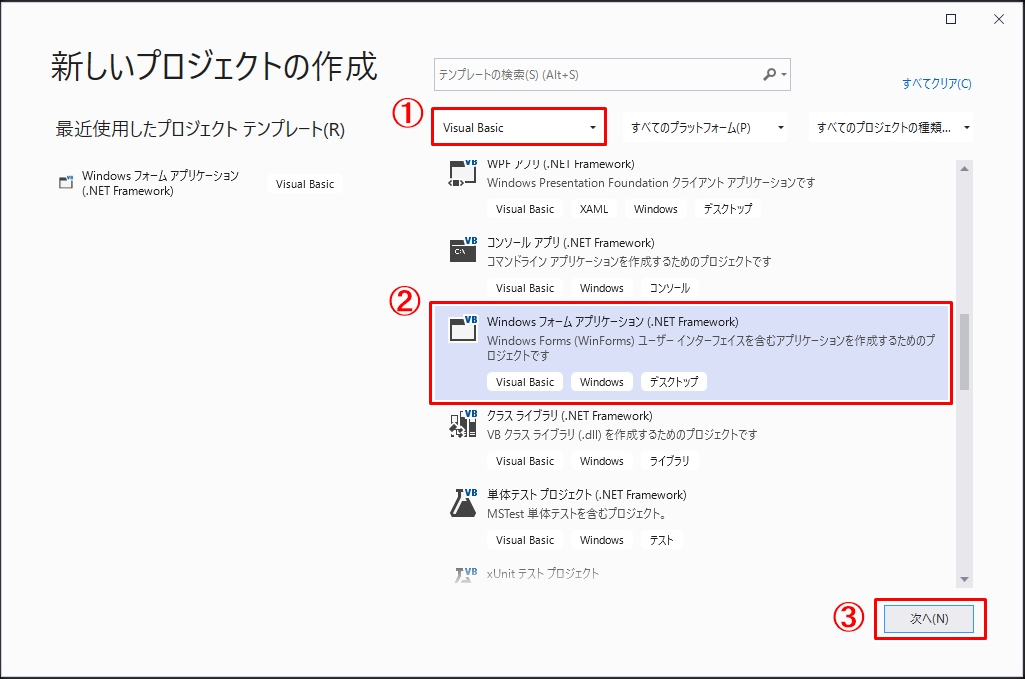Open recent Windows フォーム アプリケーション template entry
1025x679 pixels.
199,183
